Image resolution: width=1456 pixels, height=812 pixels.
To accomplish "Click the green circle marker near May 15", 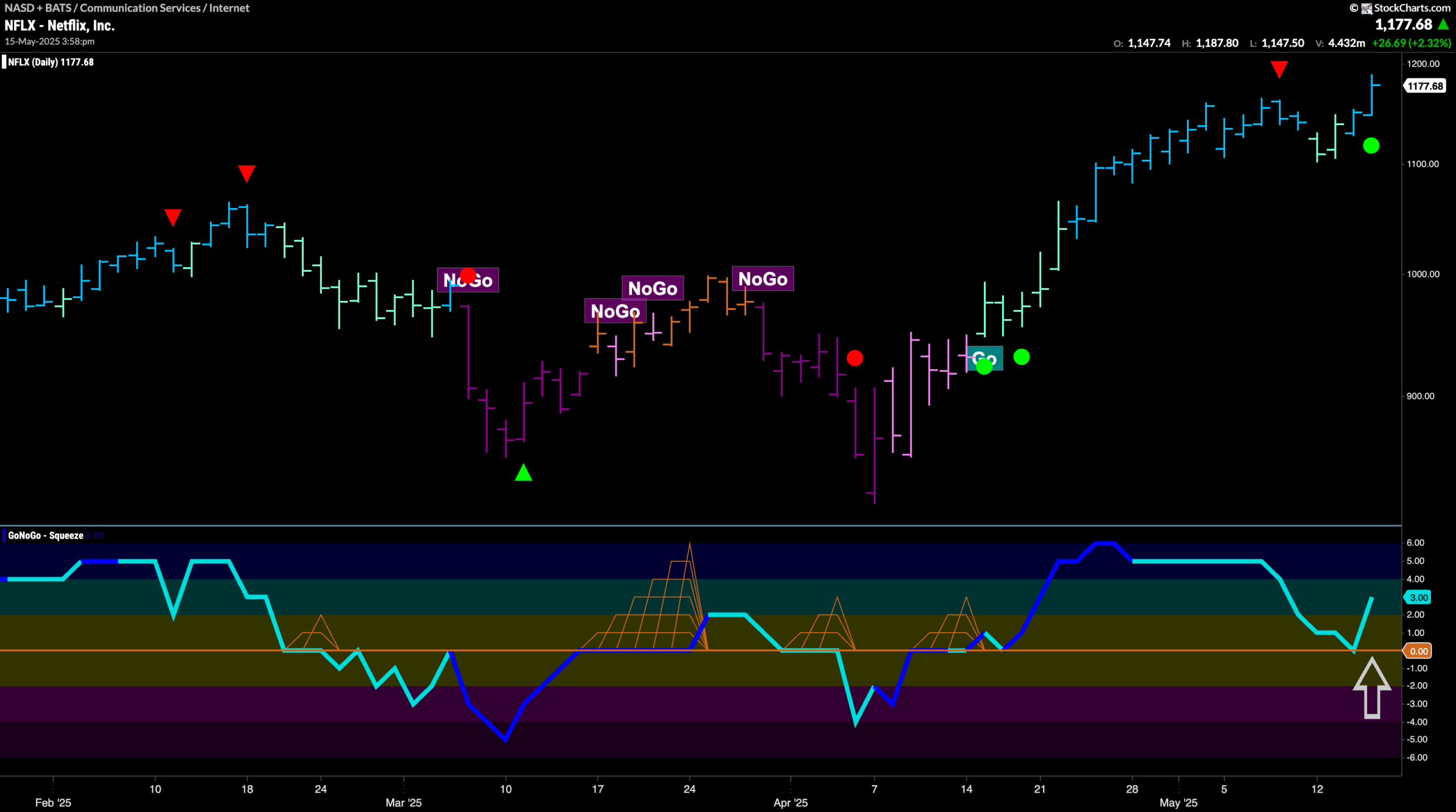I will [x=1371, y=146].
